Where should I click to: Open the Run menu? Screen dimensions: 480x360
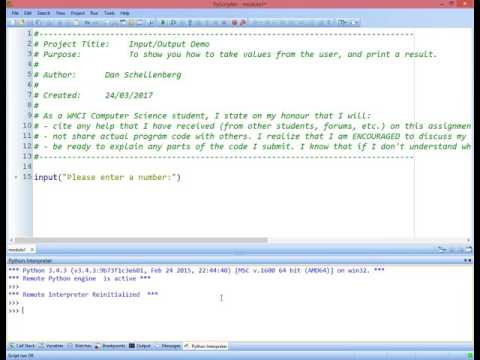coord(94,13)
